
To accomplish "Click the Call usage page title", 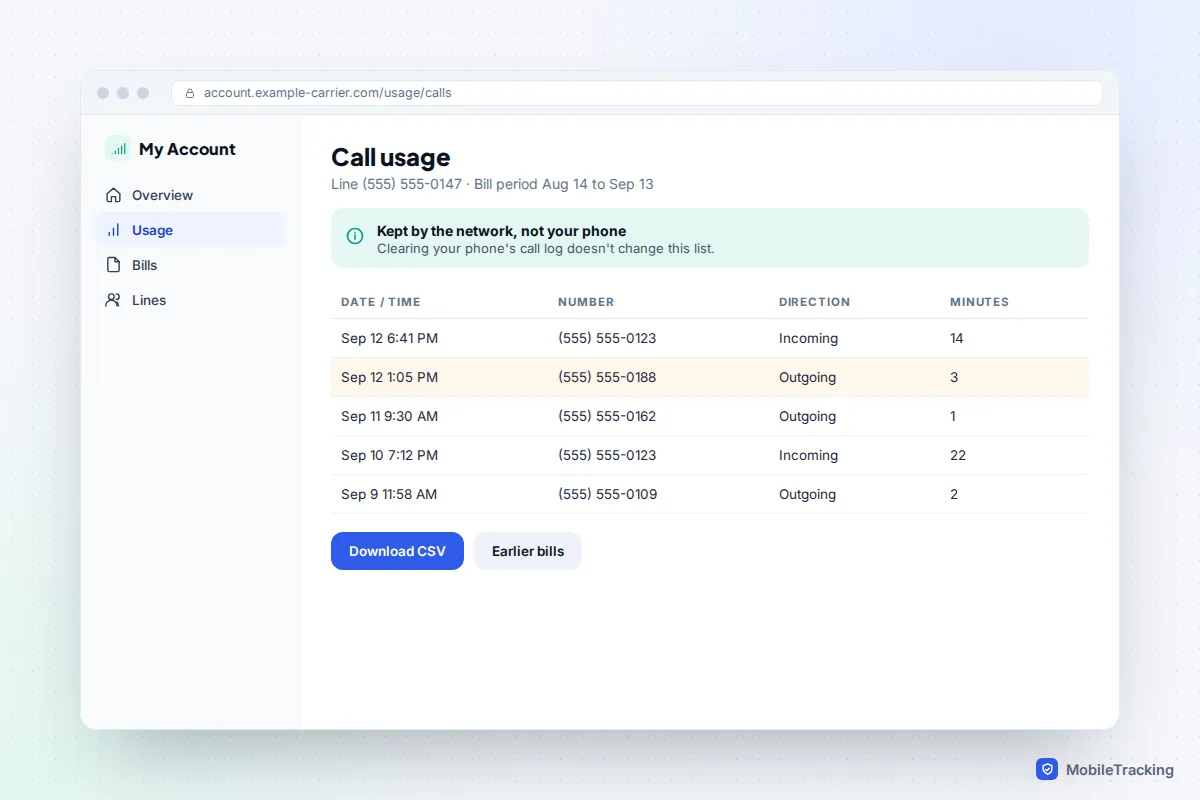I will click(x=391, y=157).
